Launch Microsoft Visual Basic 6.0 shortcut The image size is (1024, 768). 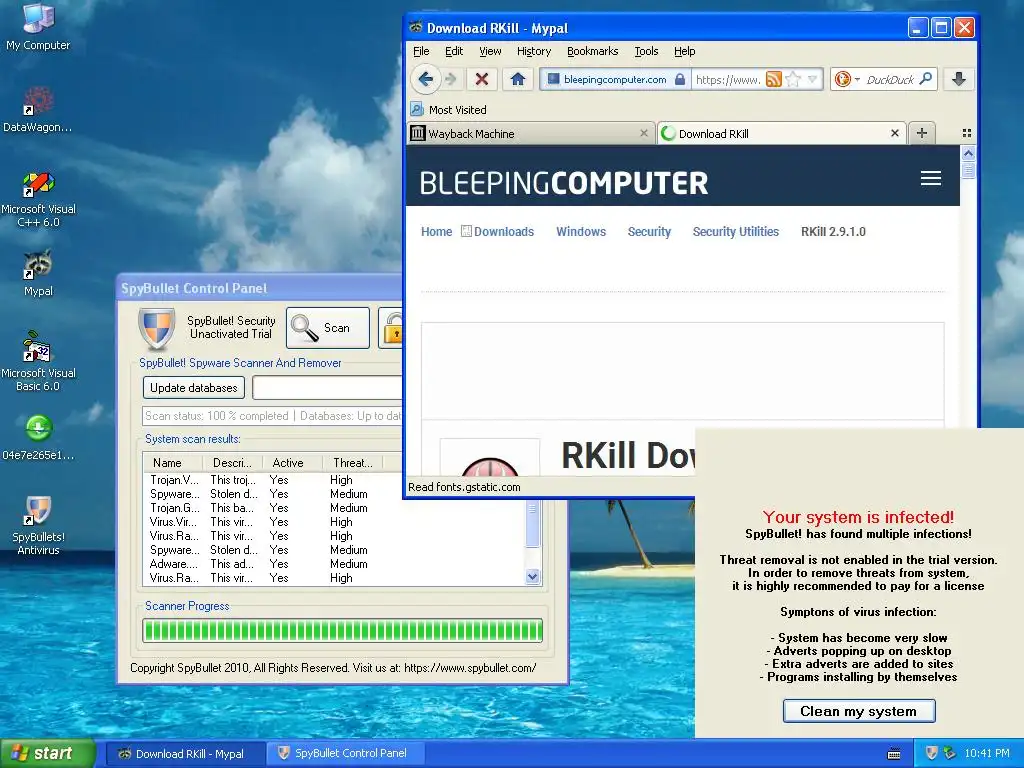pos(38,362)
